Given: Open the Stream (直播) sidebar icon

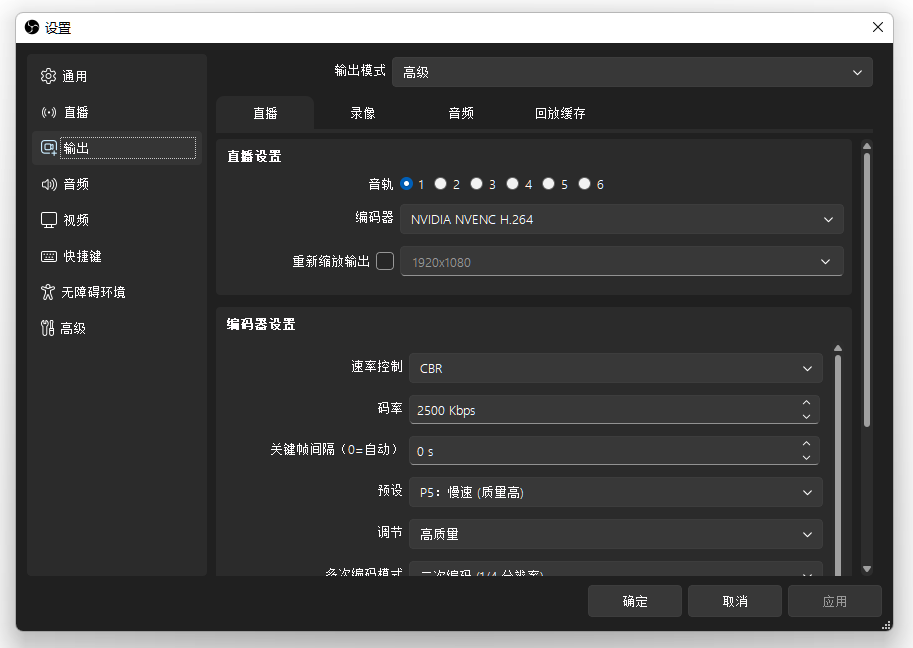Looking at the screenshot, I should click(x=48, y=112).
